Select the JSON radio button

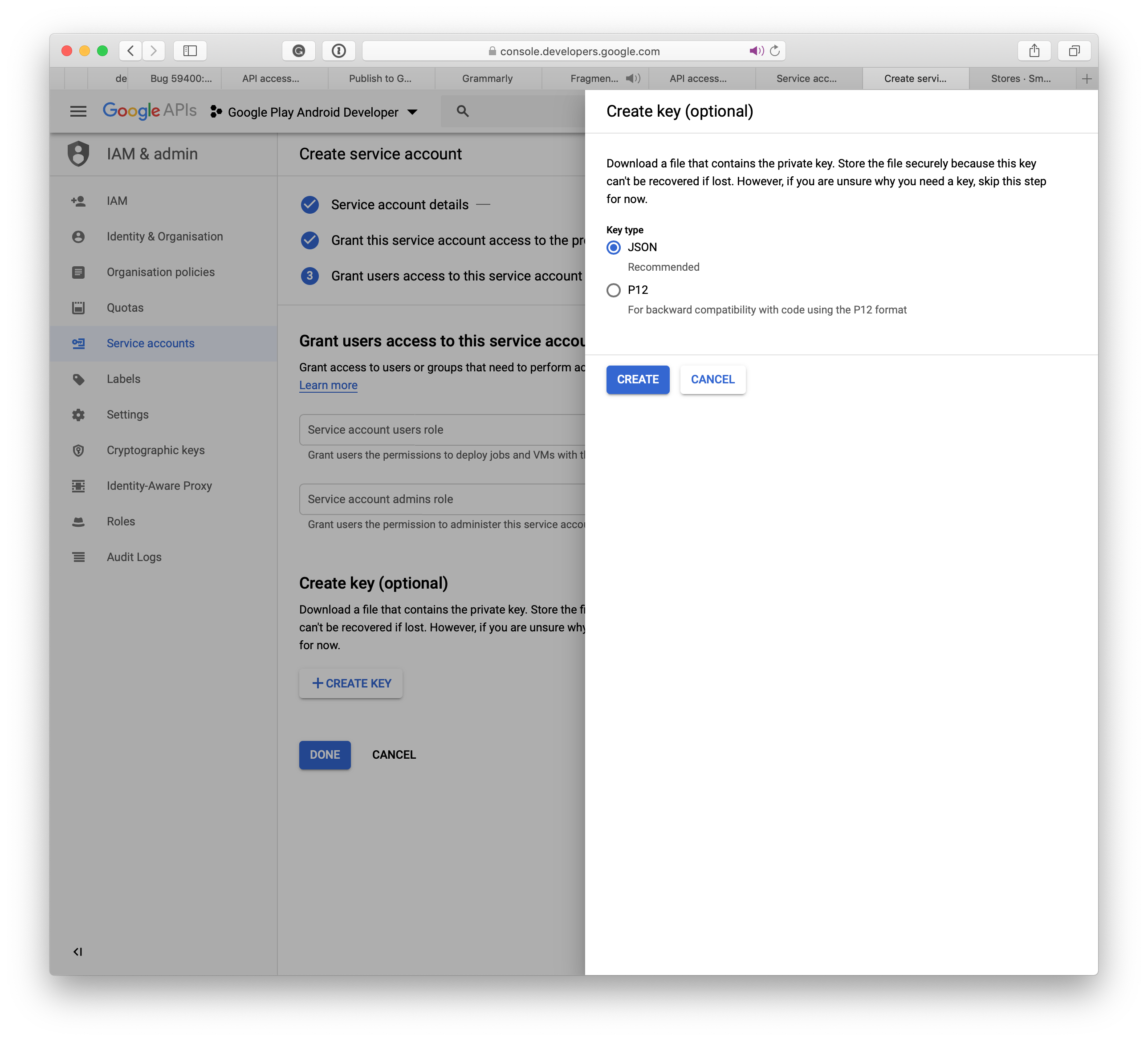pyautogui.click(x=614, y=247)
